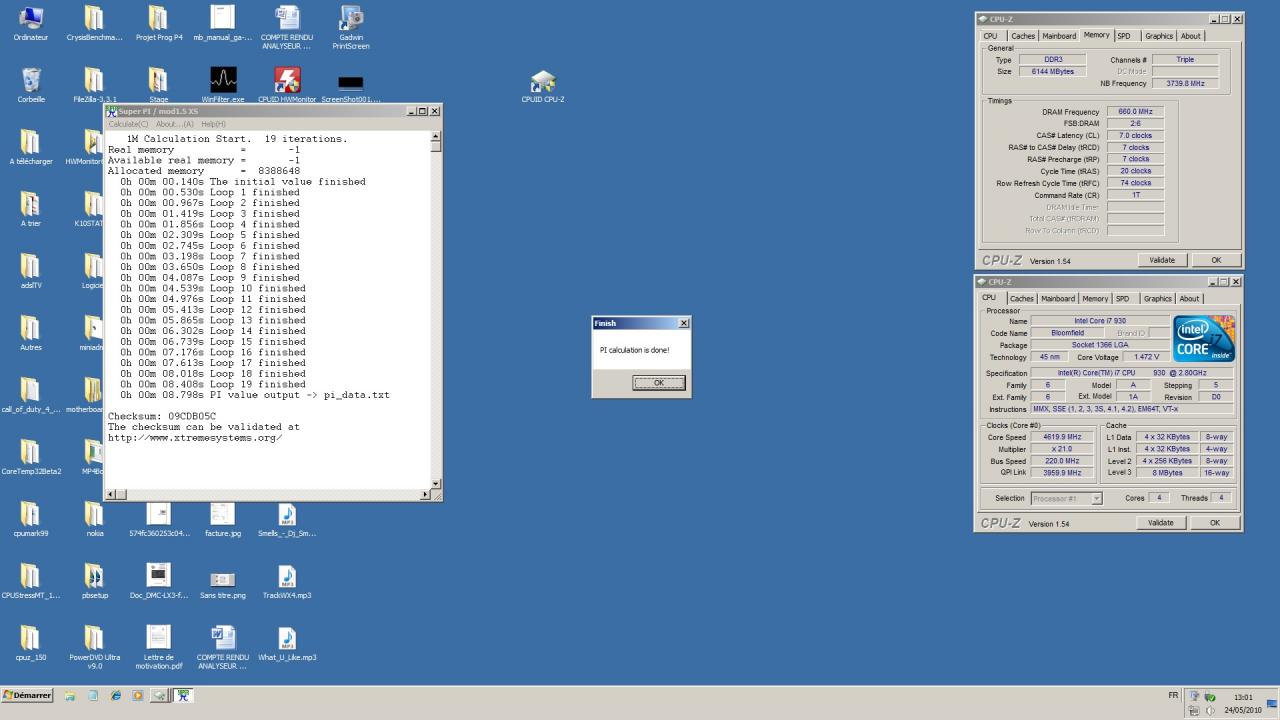
Task: Open the Help(H) menu in Super PI
Action: (213, 124)
